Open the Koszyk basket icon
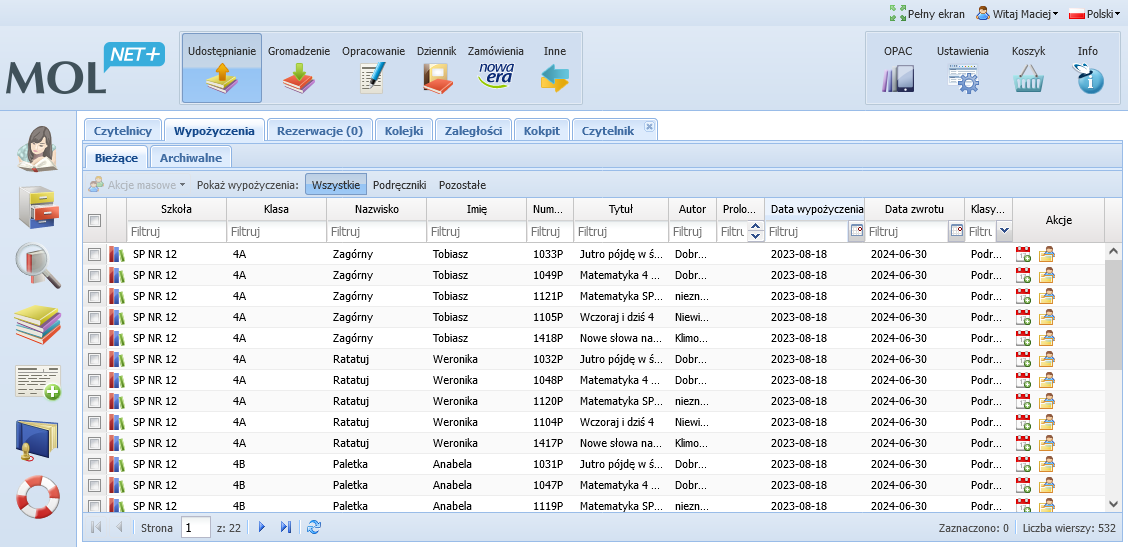This screenshot has height=547, width=1128. tap(1028, 77)
